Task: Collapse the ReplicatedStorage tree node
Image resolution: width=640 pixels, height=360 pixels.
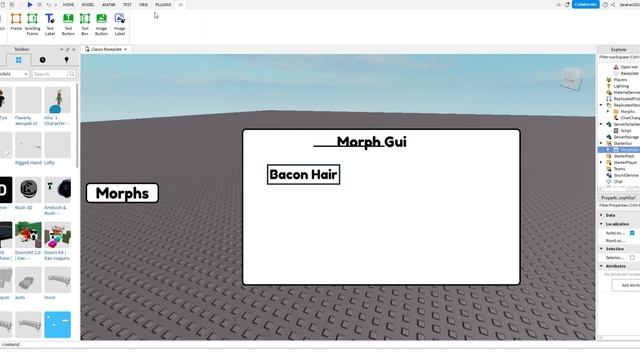Action: (x=601, y=105)
